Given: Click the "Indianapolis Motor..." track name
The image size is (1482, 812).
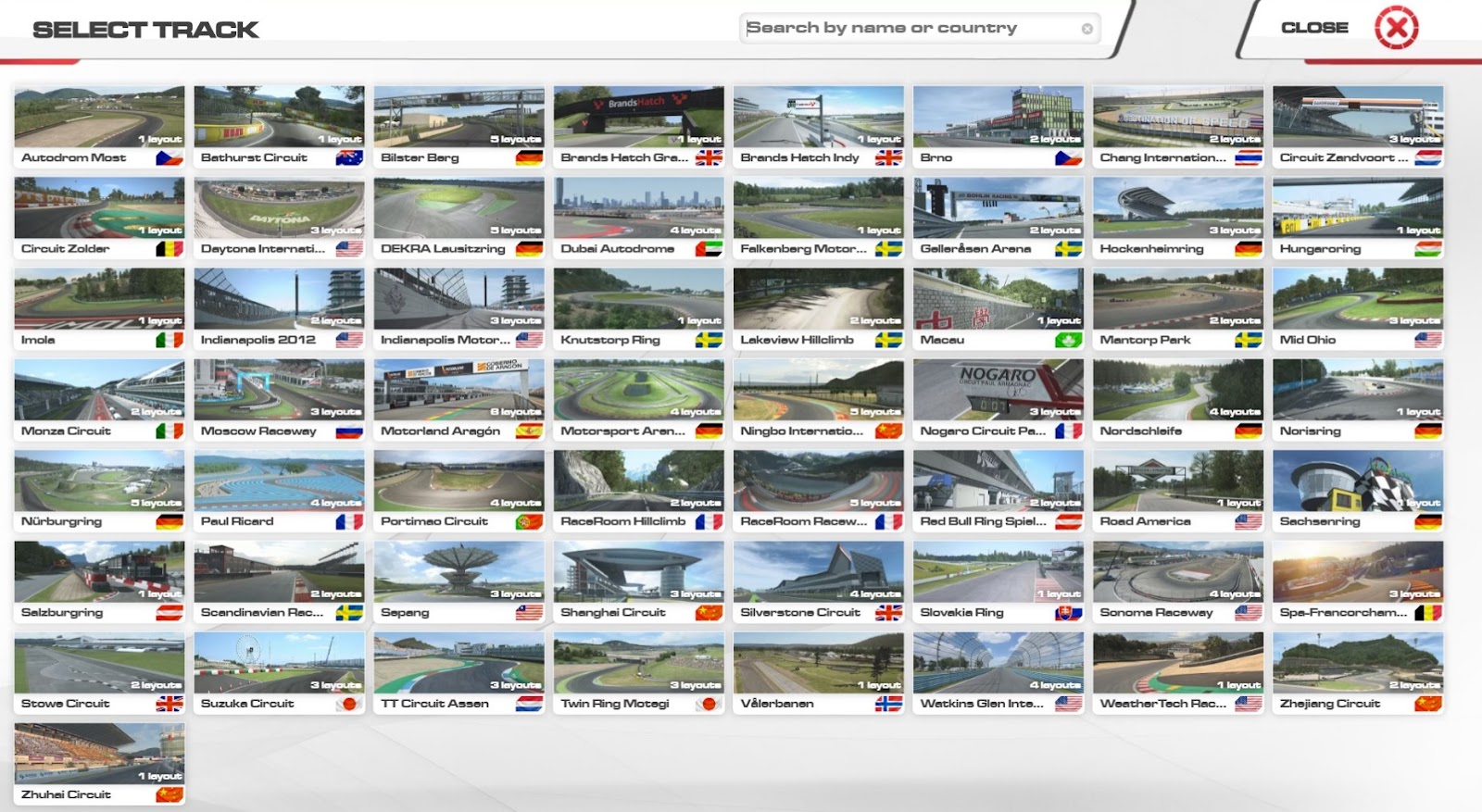Looking at the screenshot, I should coord(446,340).
